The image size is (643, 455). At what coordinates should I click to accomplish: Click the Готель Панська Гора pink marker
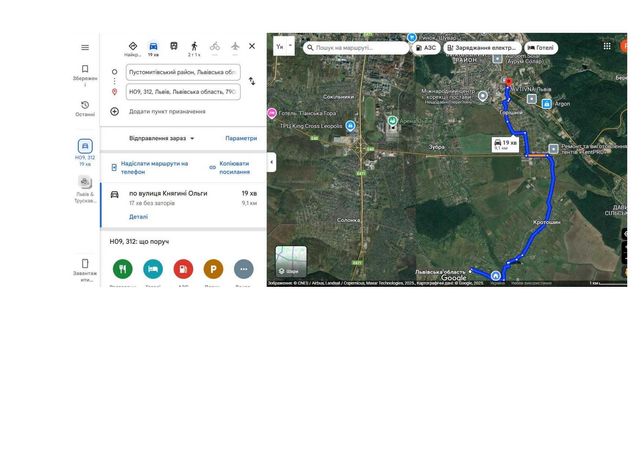[x=271, y=113]
